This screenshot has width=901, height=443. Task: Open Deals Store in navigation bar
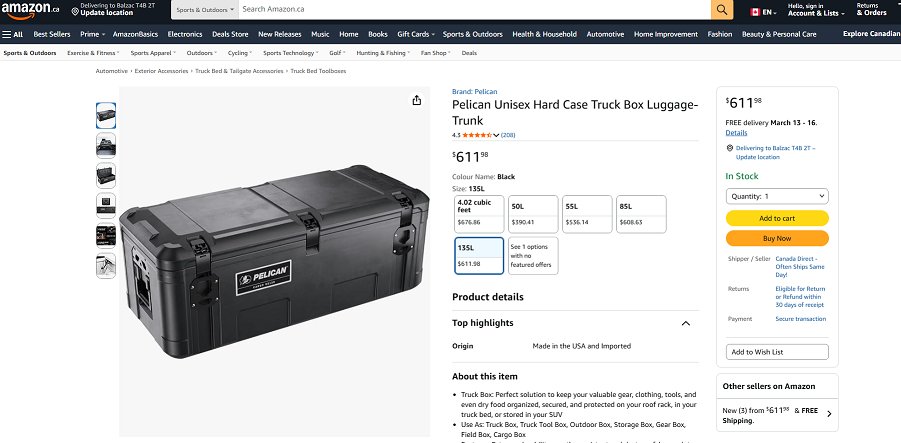(230, 34)
